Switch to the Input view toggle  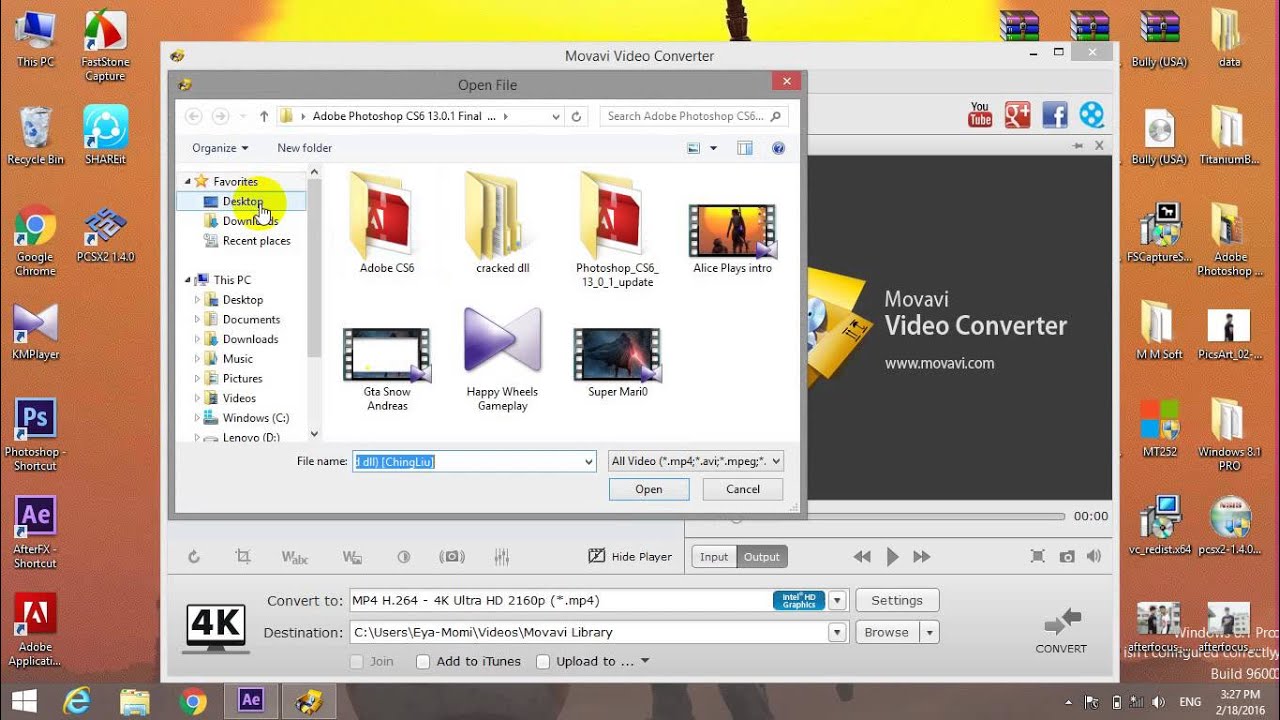click(x=714, y=557)
